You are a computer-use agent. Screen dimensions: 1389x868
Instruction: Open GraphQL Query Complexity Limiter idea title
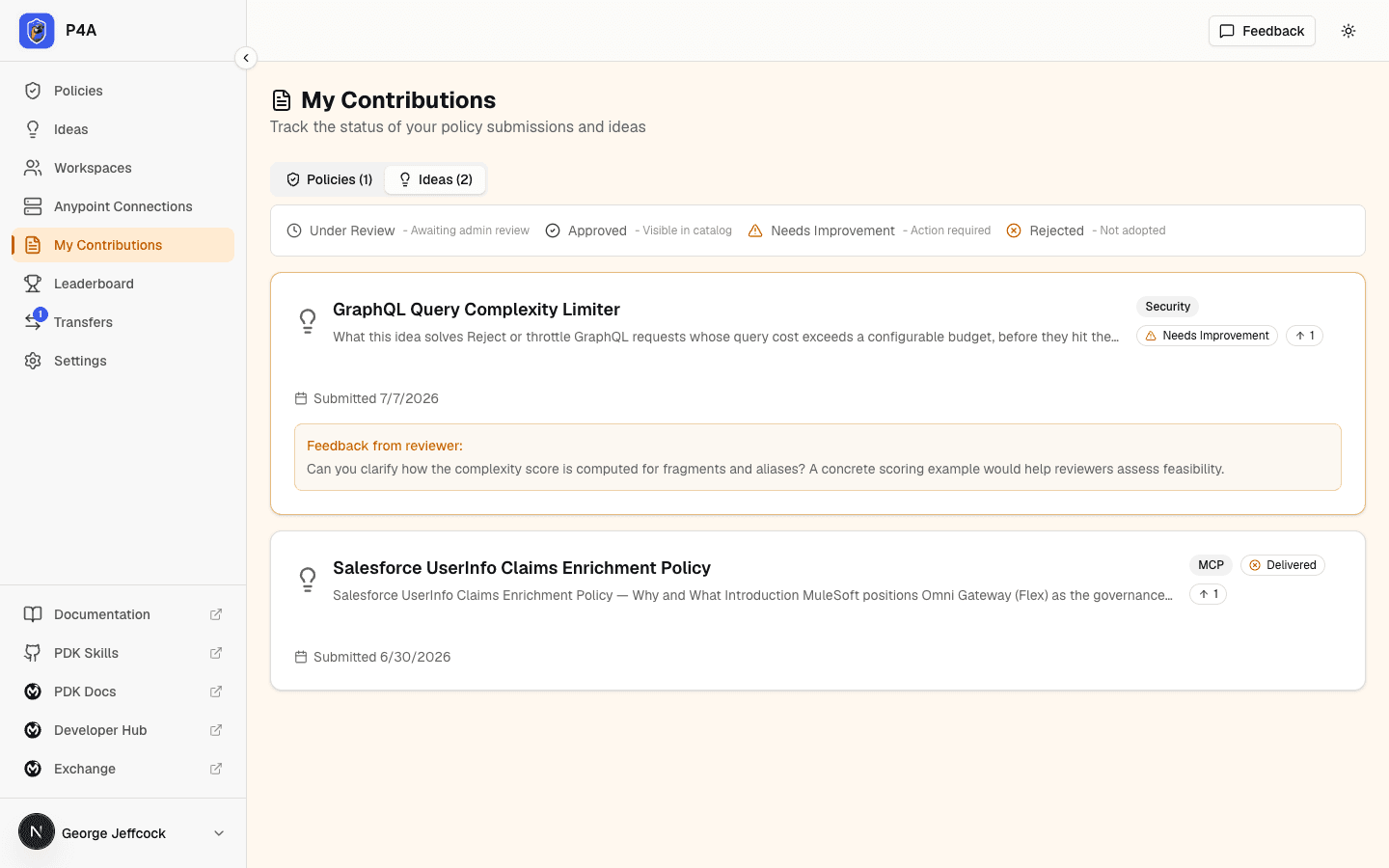pos(477,310)
